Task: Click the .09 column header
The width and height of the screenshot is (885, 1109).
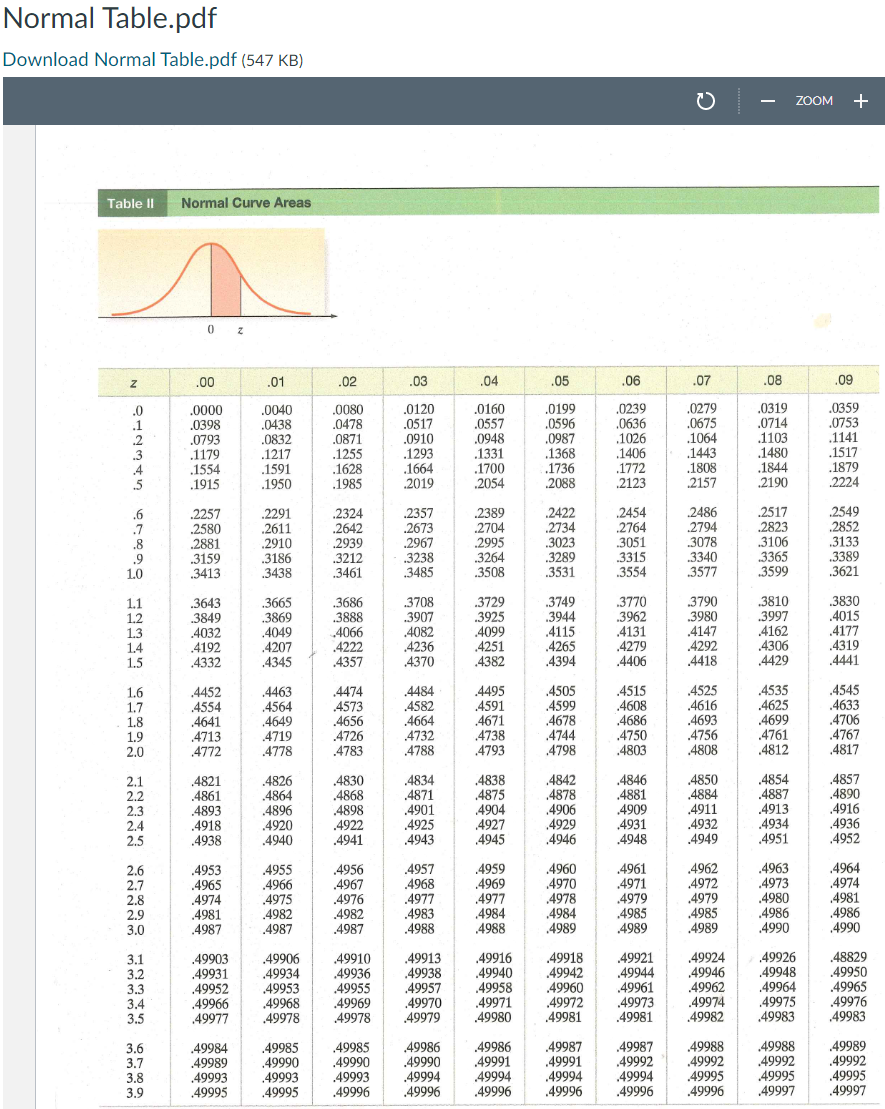Action: 843,381
